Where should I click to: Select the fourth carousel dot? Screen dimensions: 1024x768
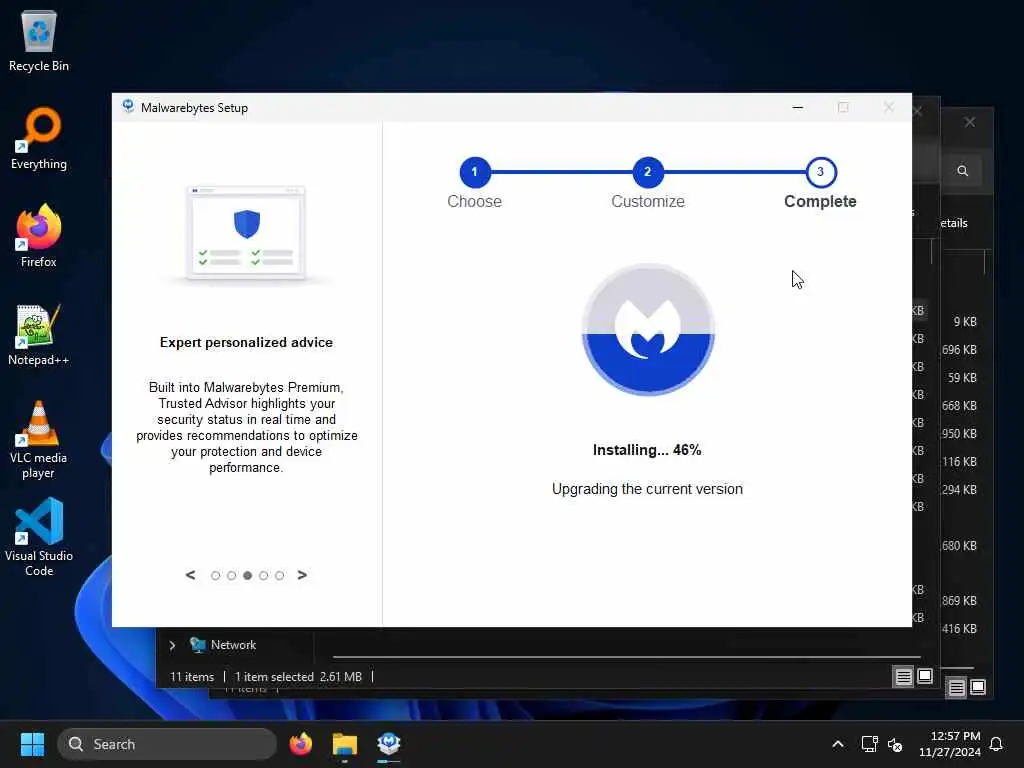coord(263,575)
